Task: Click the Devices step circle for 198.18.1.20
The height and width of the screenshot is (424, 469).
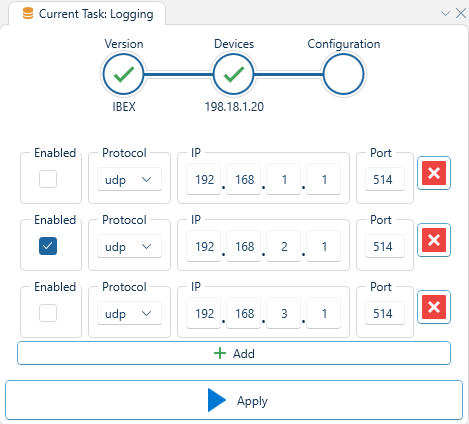Action: (x=234, y=74)
